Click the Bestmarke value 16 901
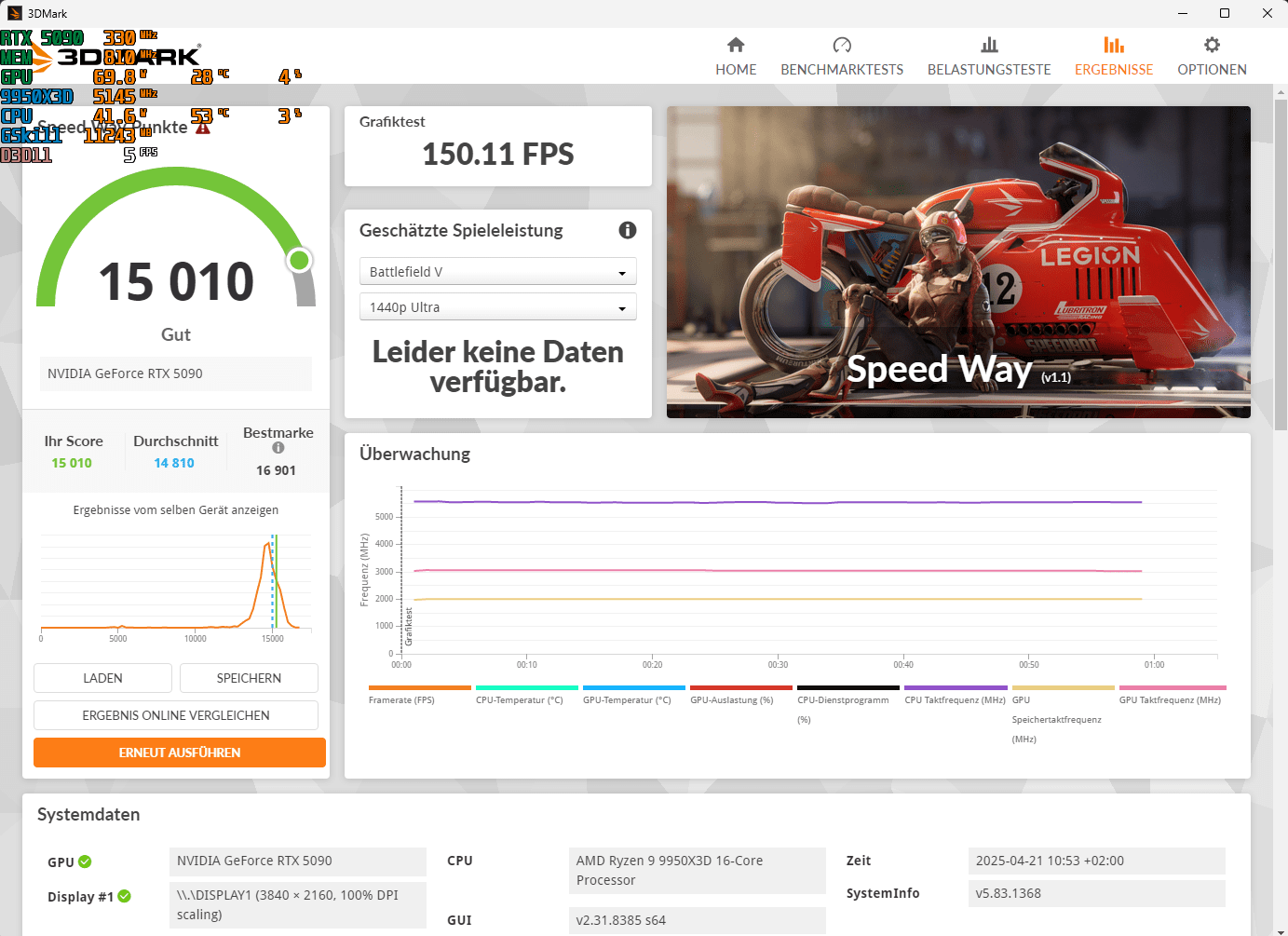Screen dimensions: 1288x936 click(x=276, y=470)
